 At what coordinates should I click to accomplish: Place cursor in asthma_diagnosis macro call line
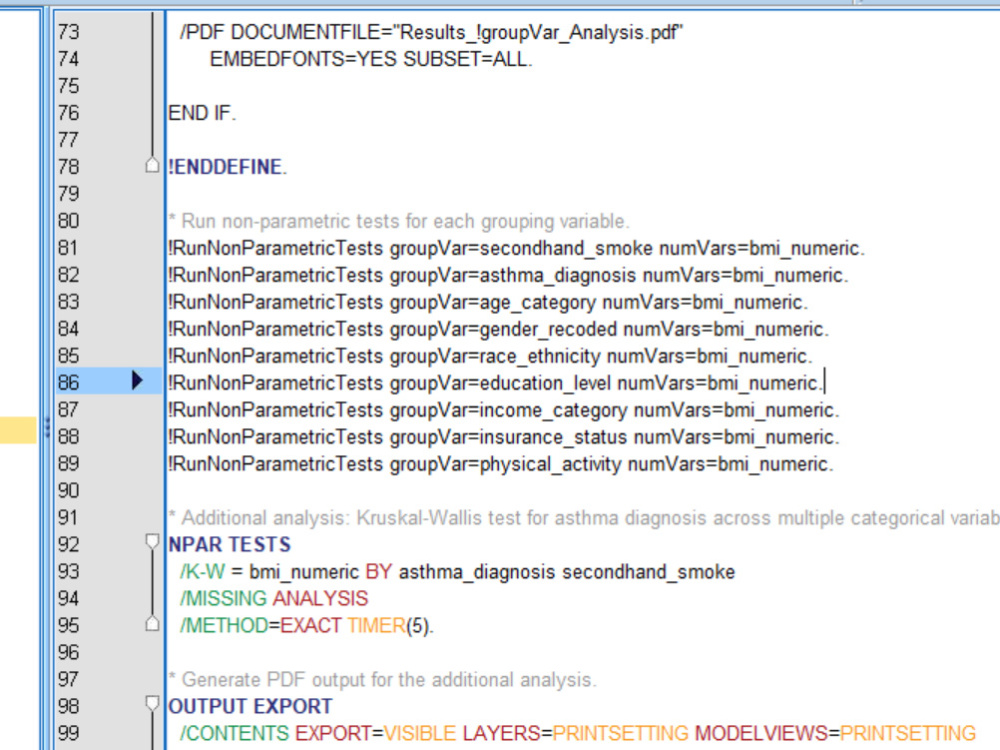pyautogui.click(x=508, y=275)
